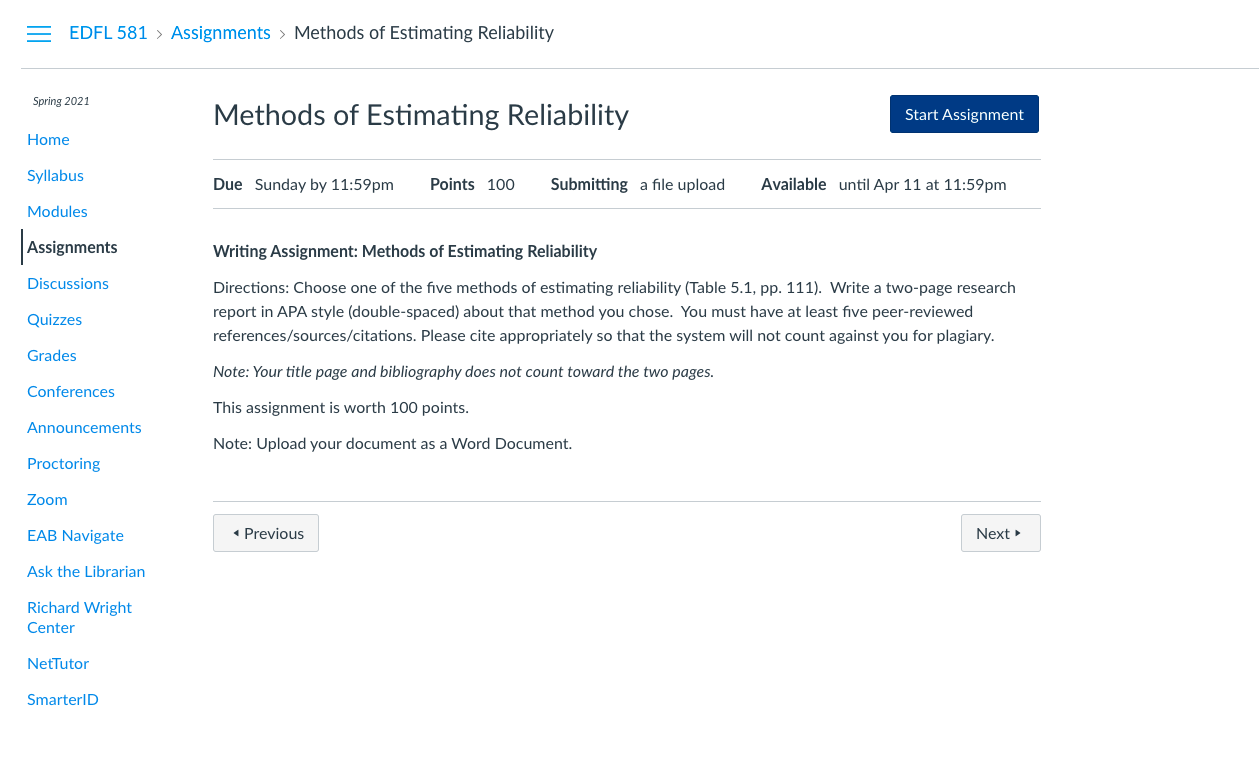
Task: View the Grades page
Action: pyautogui.click(x=52, y=355)
